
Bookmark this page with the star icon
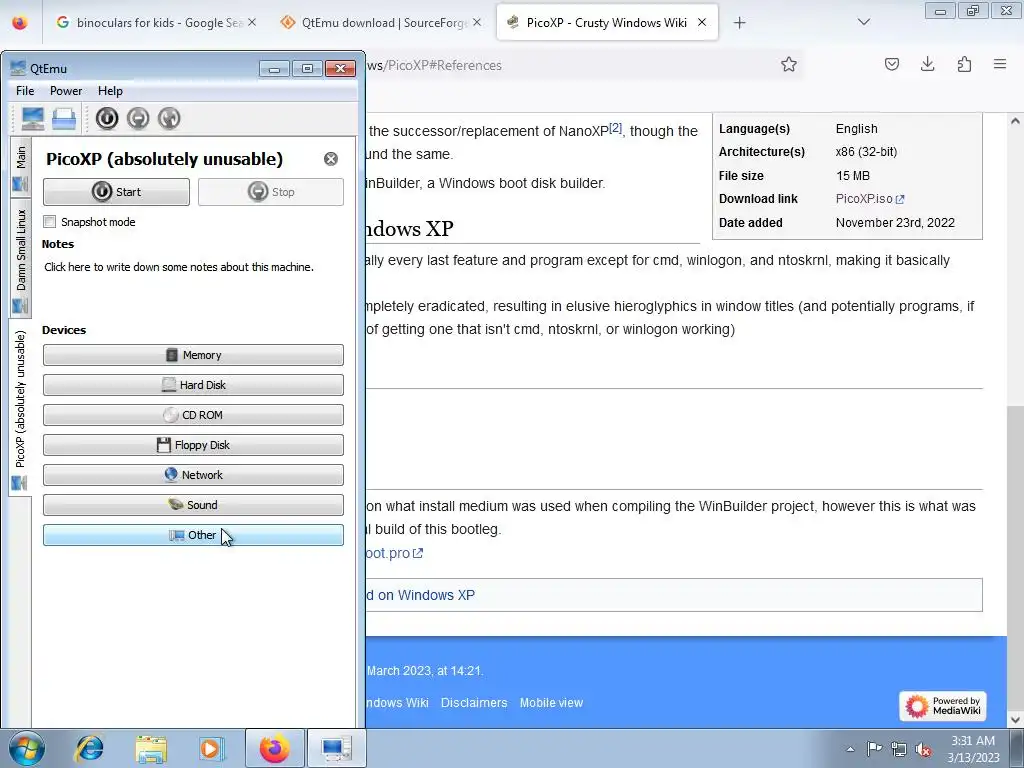789,64
